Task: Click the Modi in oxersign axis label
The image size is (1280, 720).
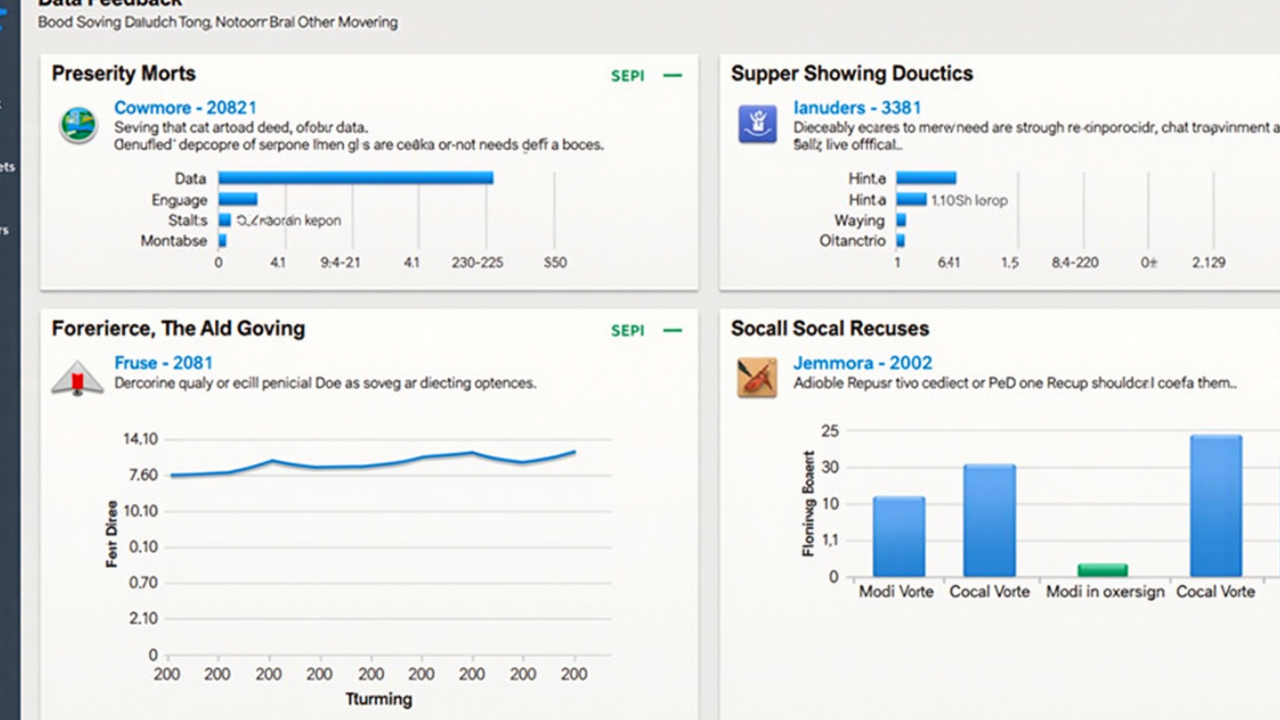Action: tap(1105, 592)
